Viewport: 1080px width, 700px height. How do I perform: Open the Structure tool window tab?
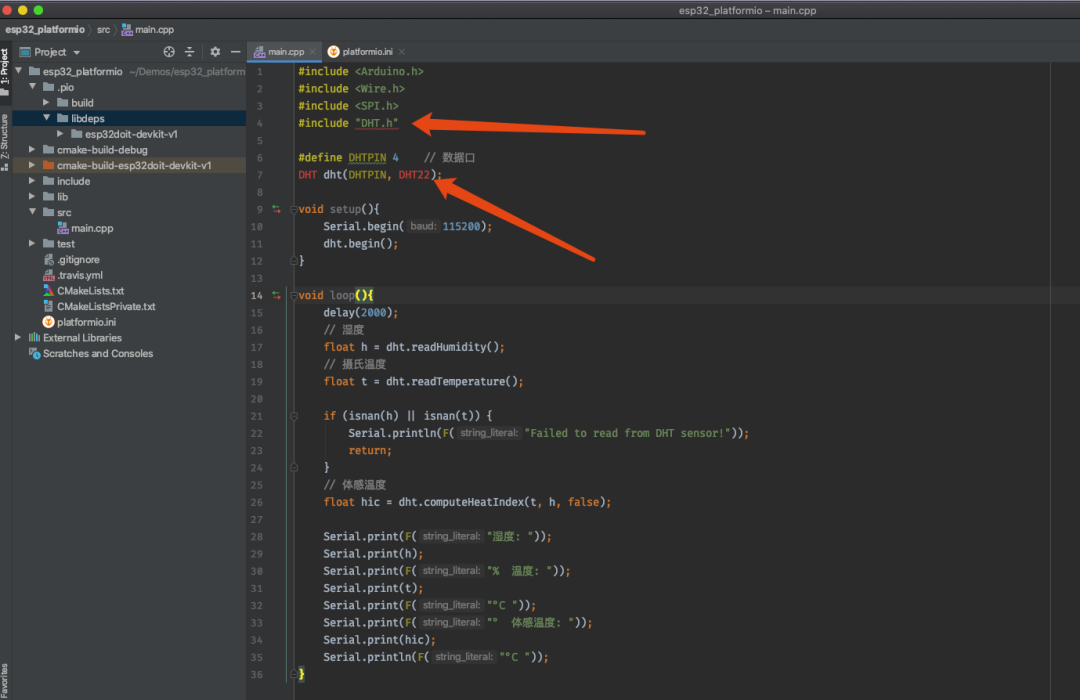point(5,140)
